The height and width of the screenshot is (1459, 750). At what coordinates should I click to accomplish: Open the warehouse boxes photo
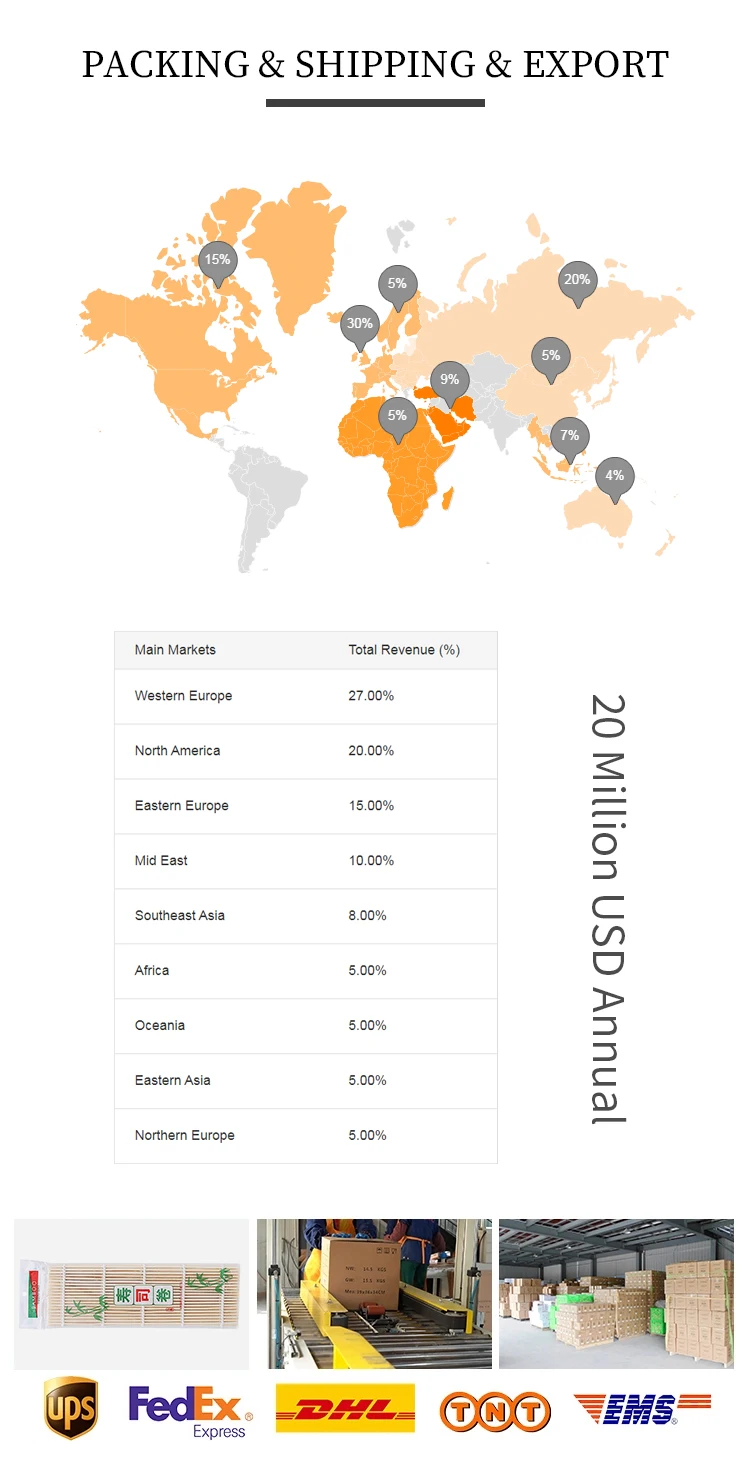pos(616,1293)
